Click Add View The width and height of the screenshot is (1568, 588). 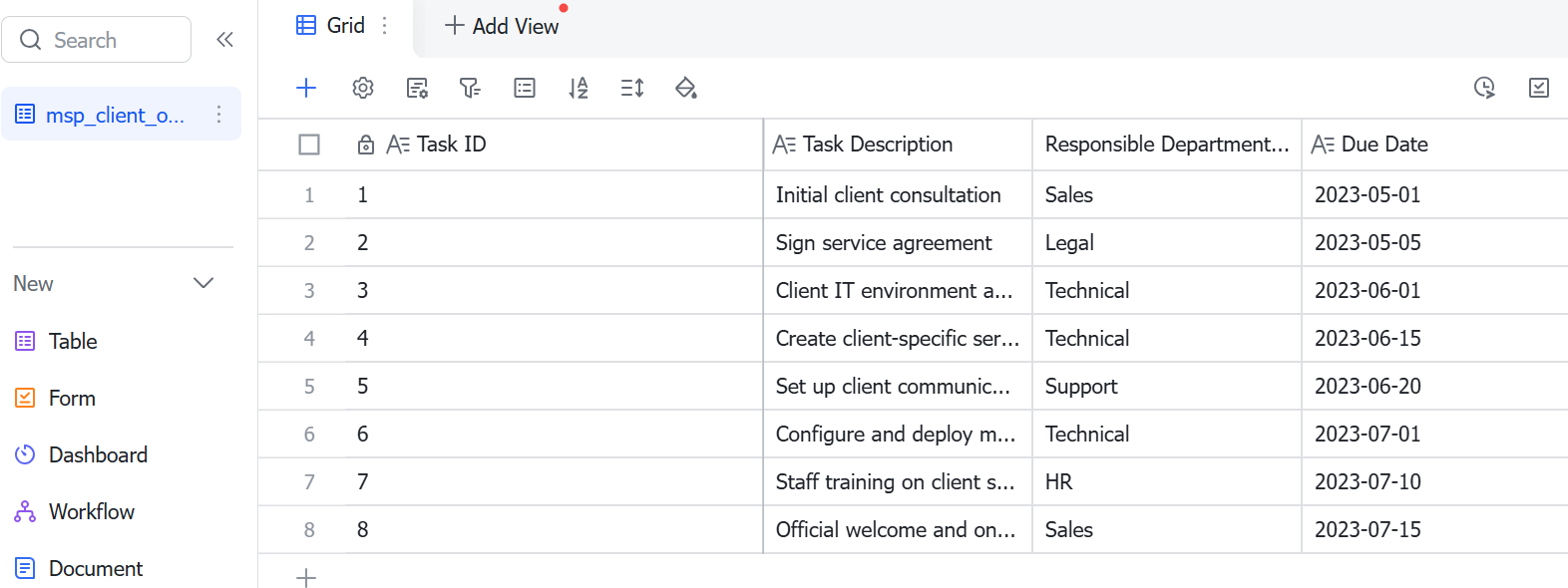click(502, 26)
